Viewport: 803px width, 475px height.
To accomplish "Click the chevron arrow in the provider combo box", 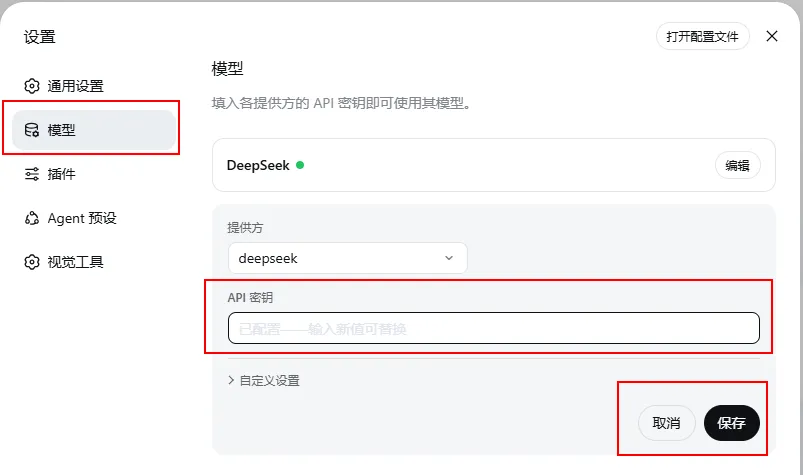I will click(449, 258).
